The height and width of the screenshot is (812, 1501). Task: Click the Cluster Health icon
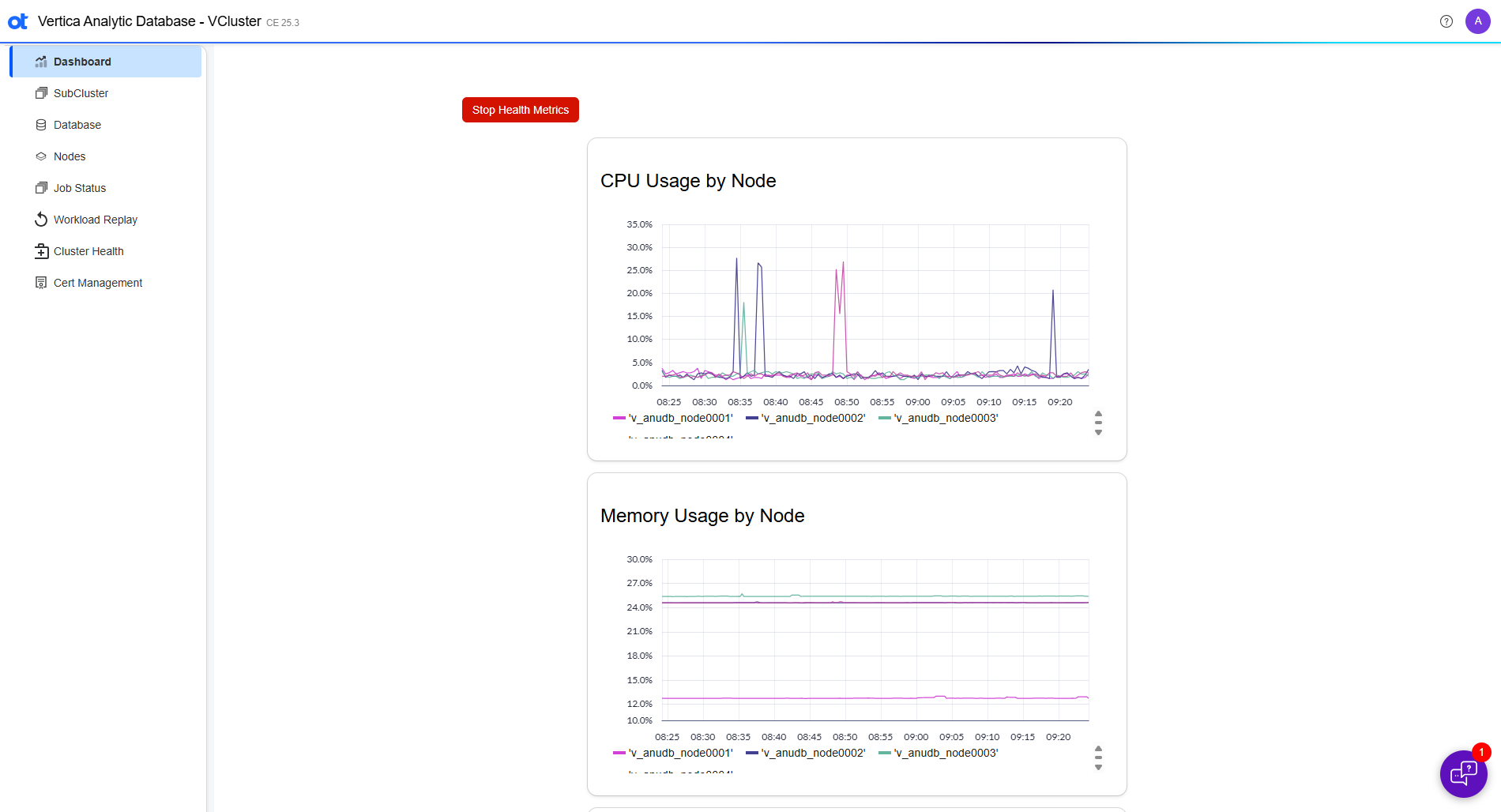coord(41,251)
